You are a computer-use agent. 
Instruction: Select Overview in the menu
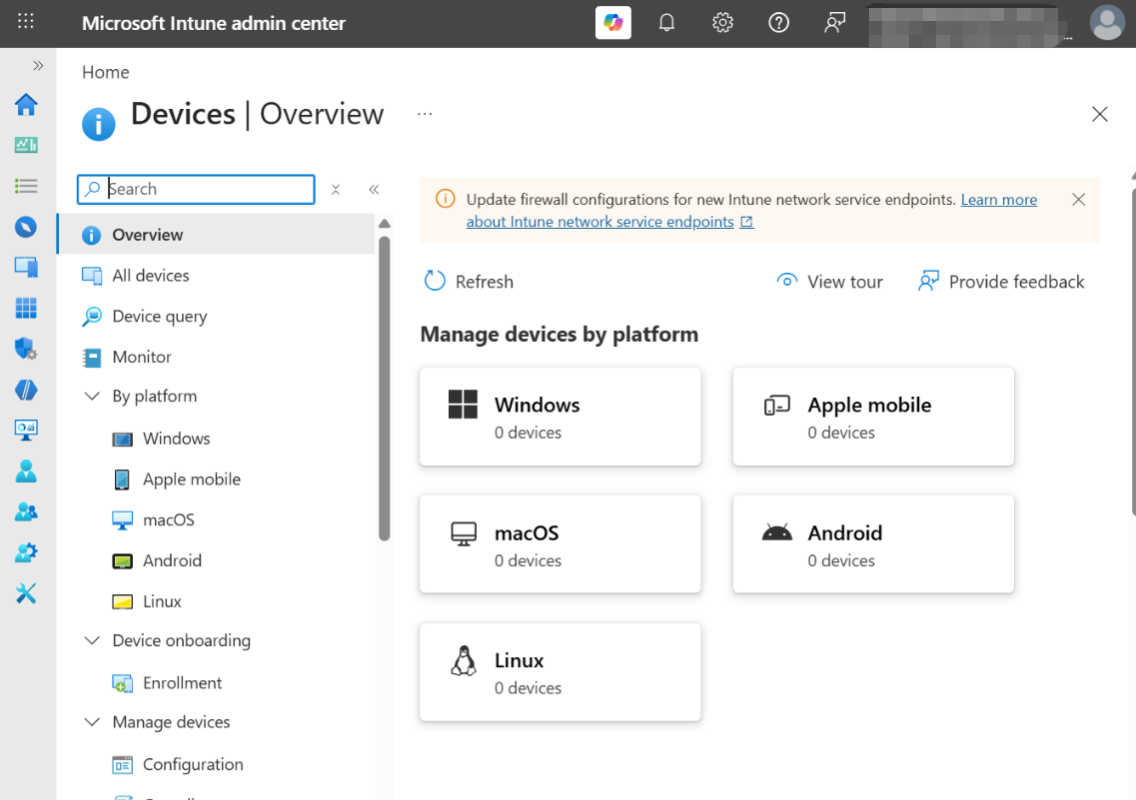click(217, 235)
